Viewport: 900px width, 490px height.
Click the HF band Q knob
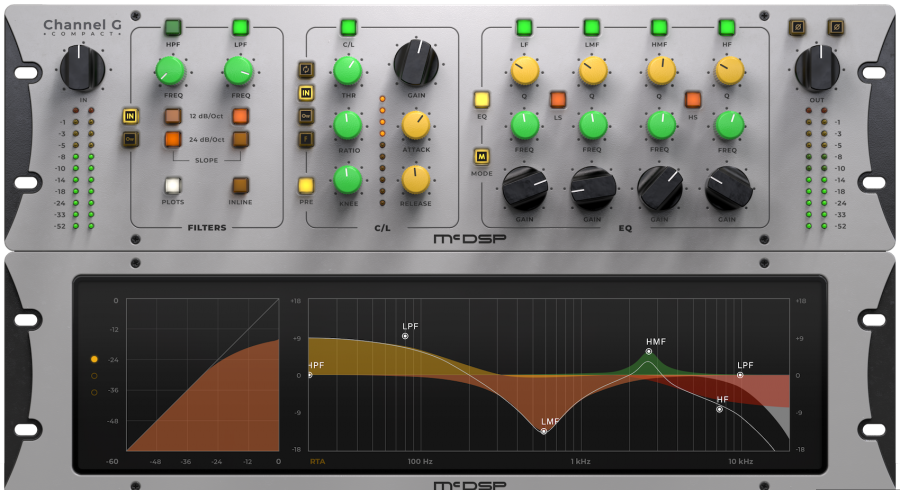[728, 71]
